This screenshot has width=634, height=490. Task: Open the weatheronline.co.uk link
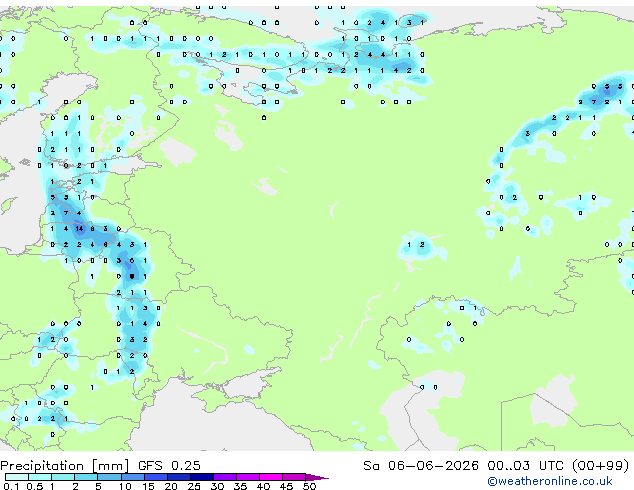tap(550, 481)
